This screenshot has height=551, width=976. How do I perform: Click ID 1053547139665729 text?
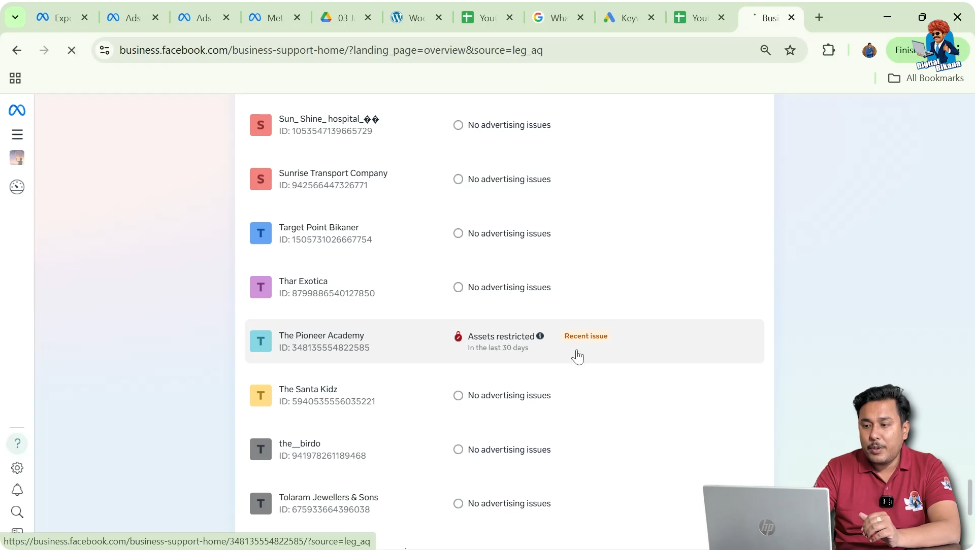click(326, 131)
